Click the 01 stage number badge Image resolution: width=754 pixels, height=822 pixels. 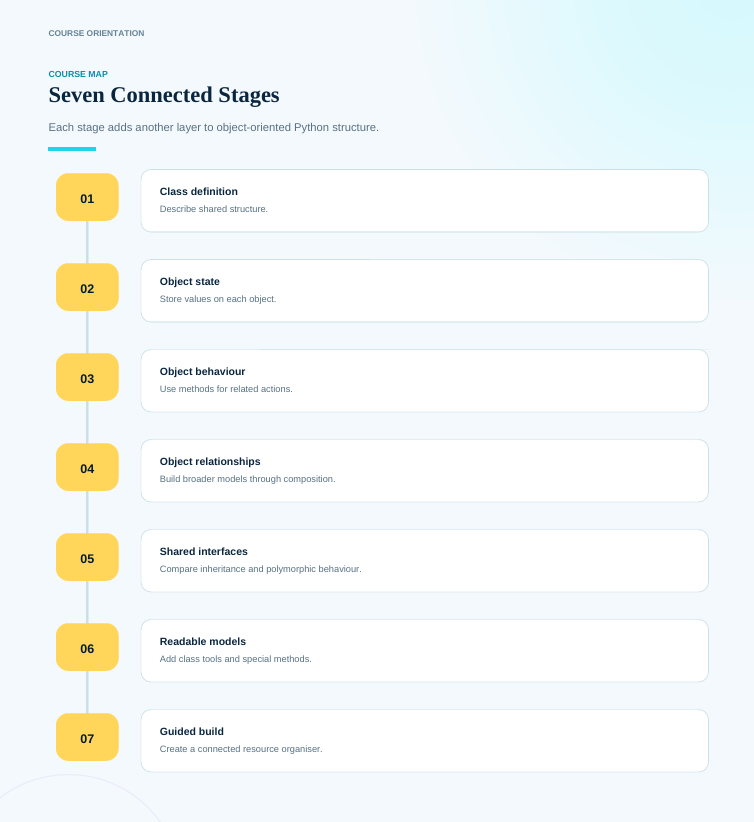pos(87,197)
